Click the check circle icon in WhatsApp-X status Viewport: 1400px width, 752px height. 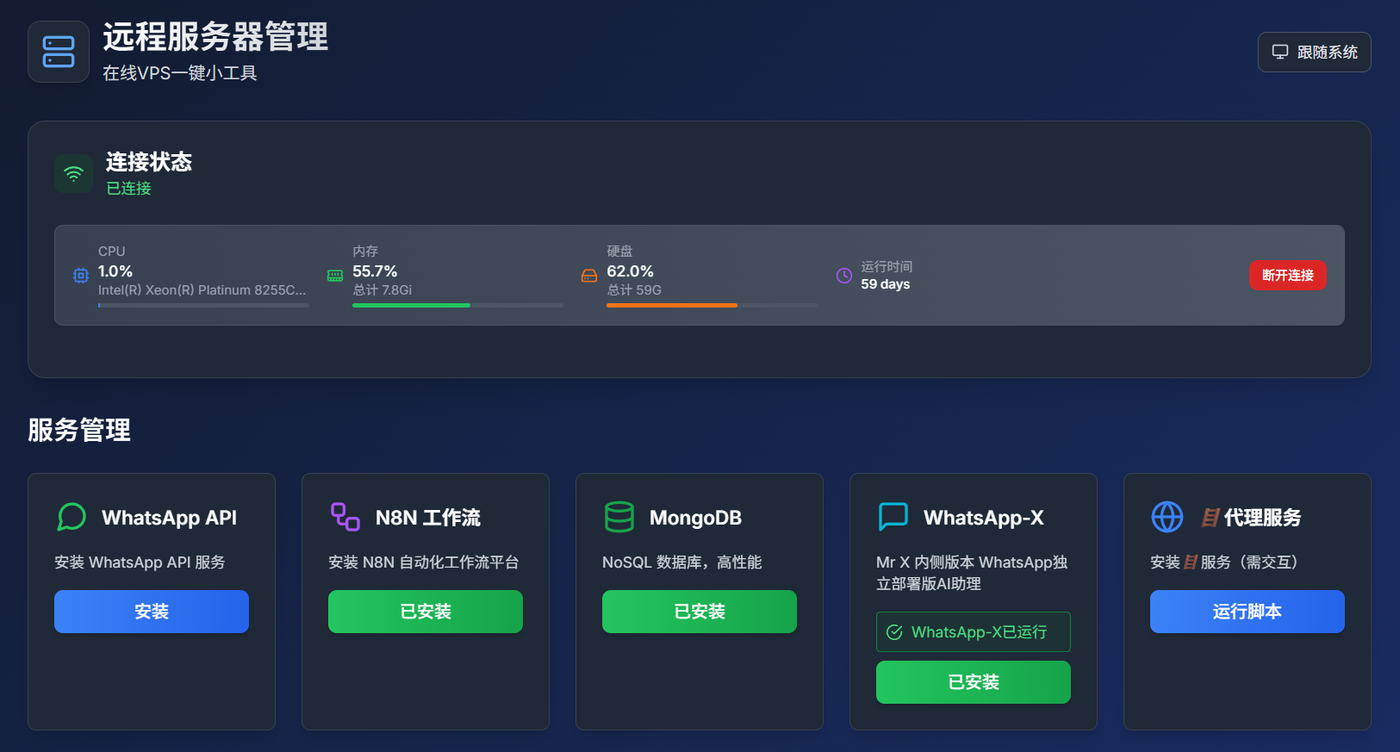(895, 632)
